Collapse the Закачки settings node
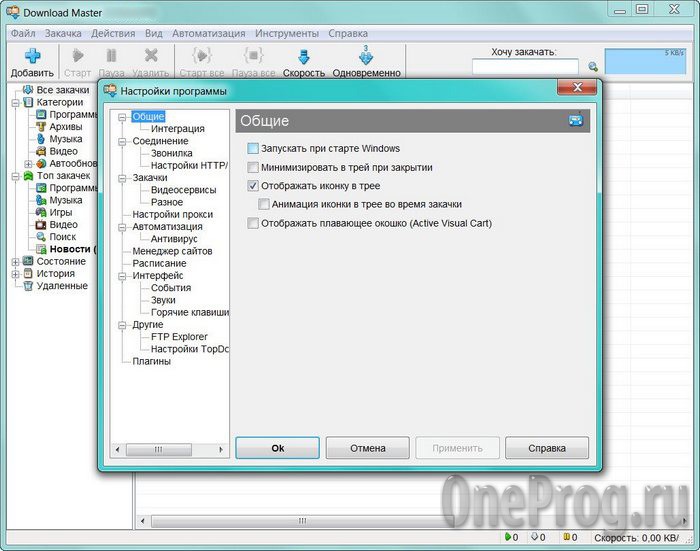 122,179
